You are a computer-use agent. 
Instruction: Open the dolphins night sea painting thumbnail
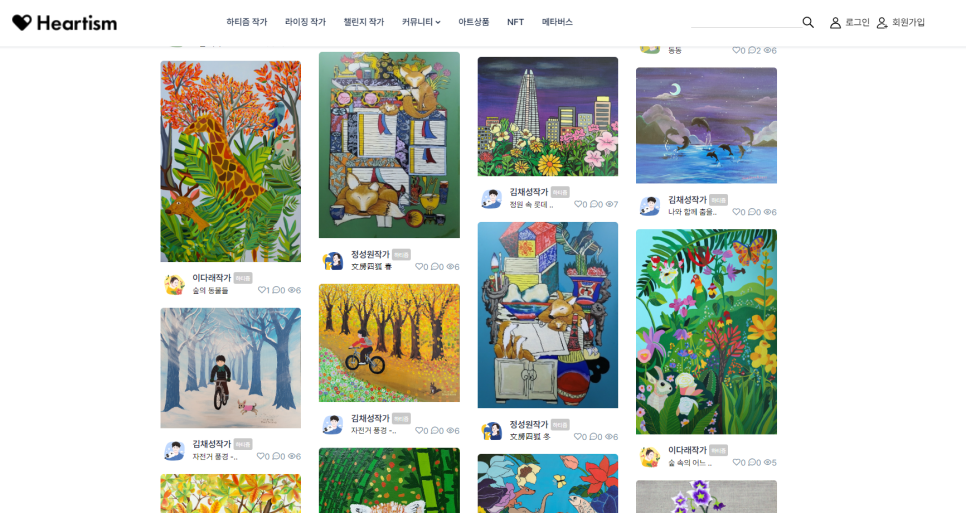(x=706, y=126)
